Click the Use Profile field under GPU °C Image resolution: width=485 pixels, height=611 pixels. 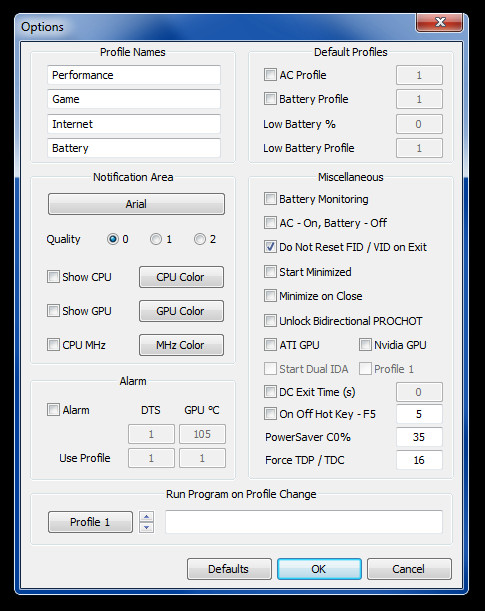point(202,458)
